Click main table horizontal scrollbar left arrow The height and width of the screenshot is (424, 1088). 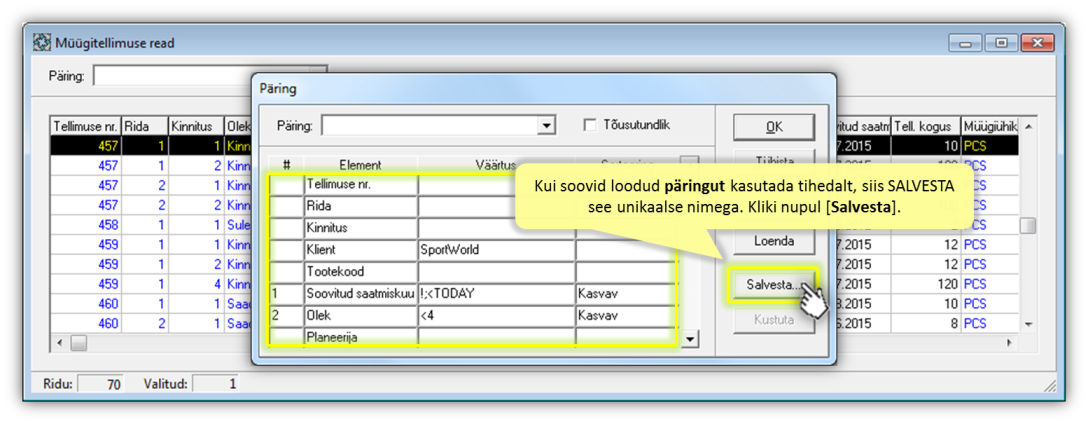click(x=60, y=343)
